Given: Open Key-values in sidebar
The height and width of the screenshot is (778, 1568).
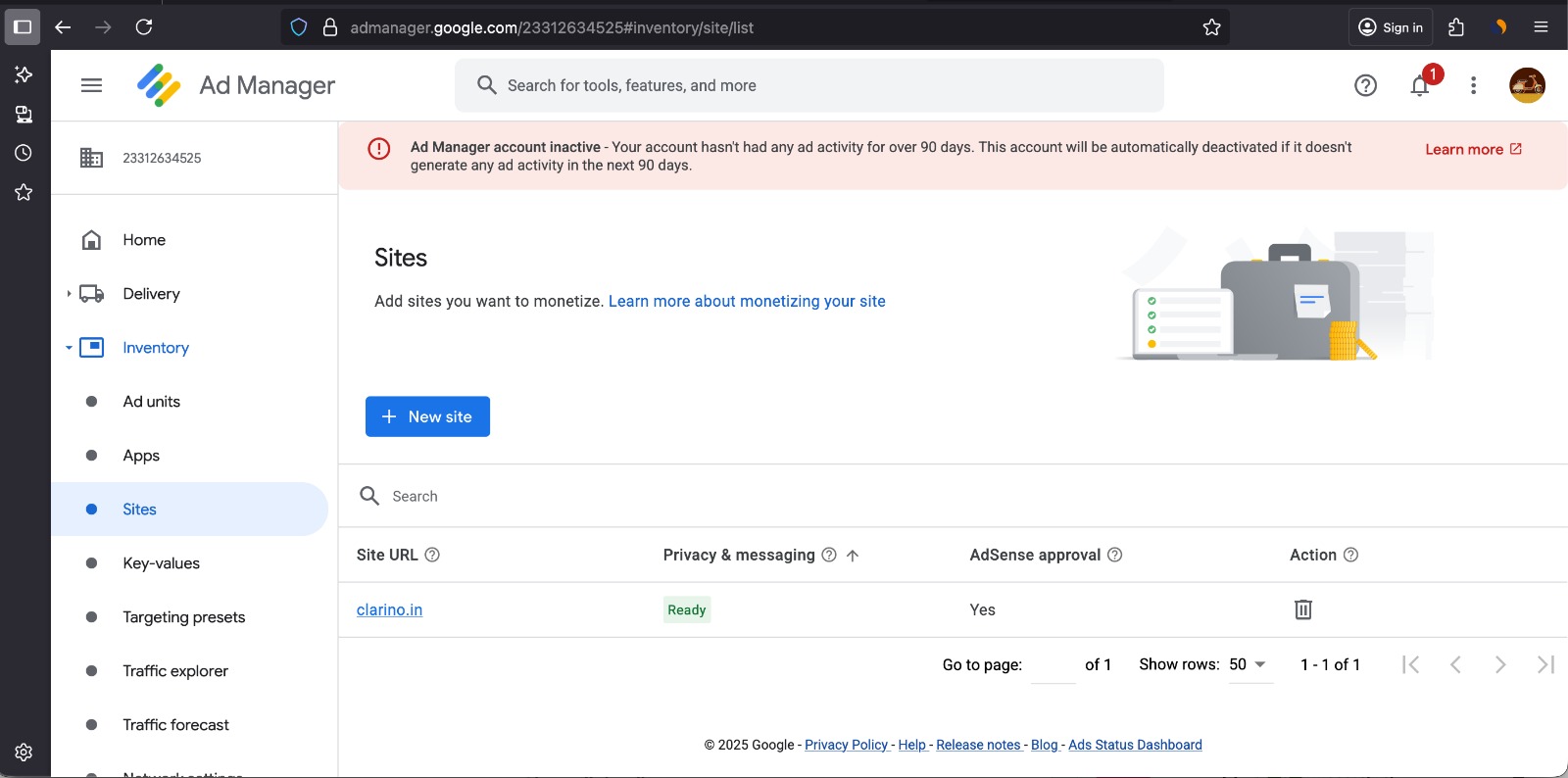Looking at the screenshot, I should pyautogui.click(x=161, y=563).
